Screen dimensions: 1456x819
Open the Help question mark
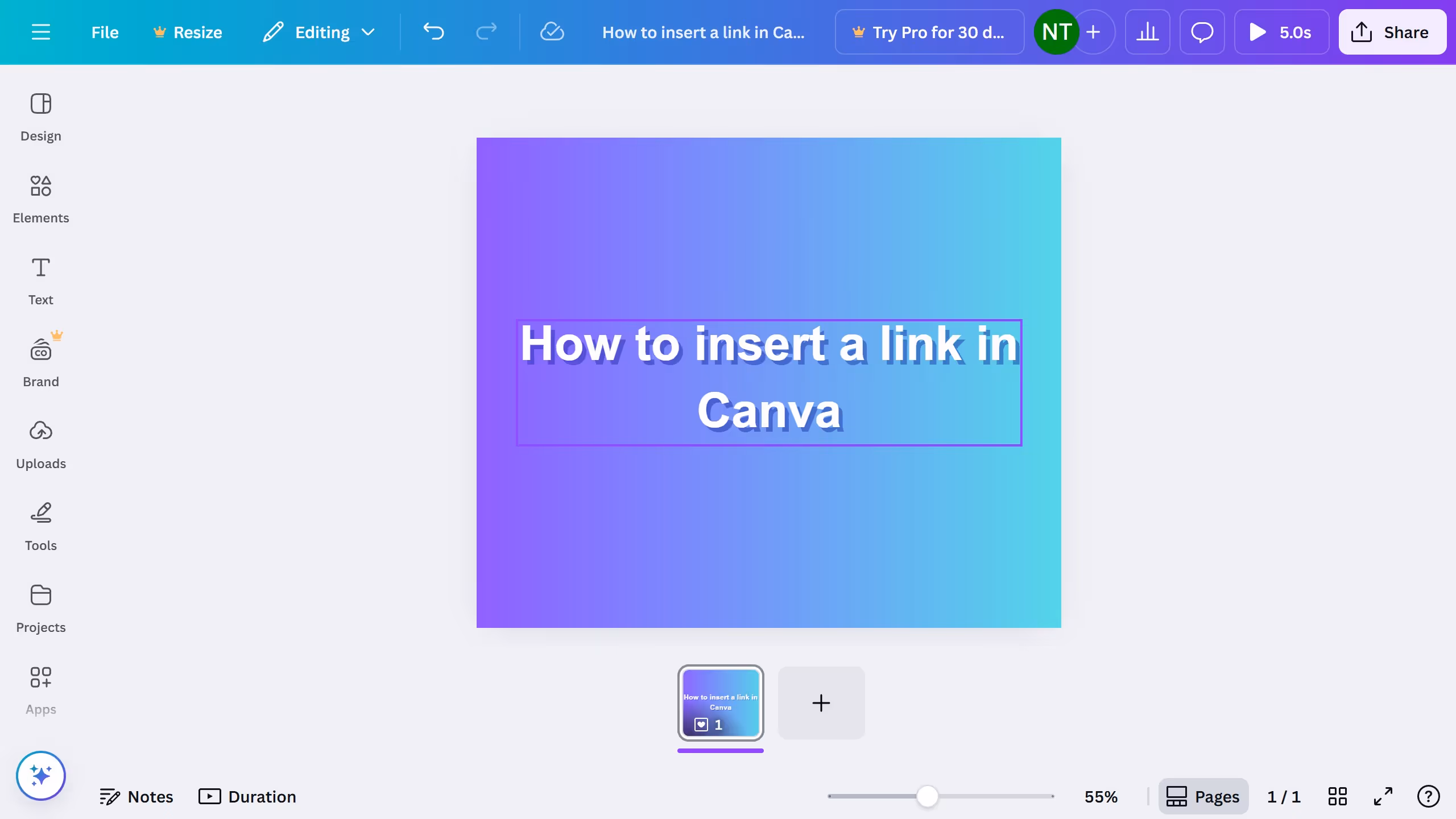tap(1428, 796)
